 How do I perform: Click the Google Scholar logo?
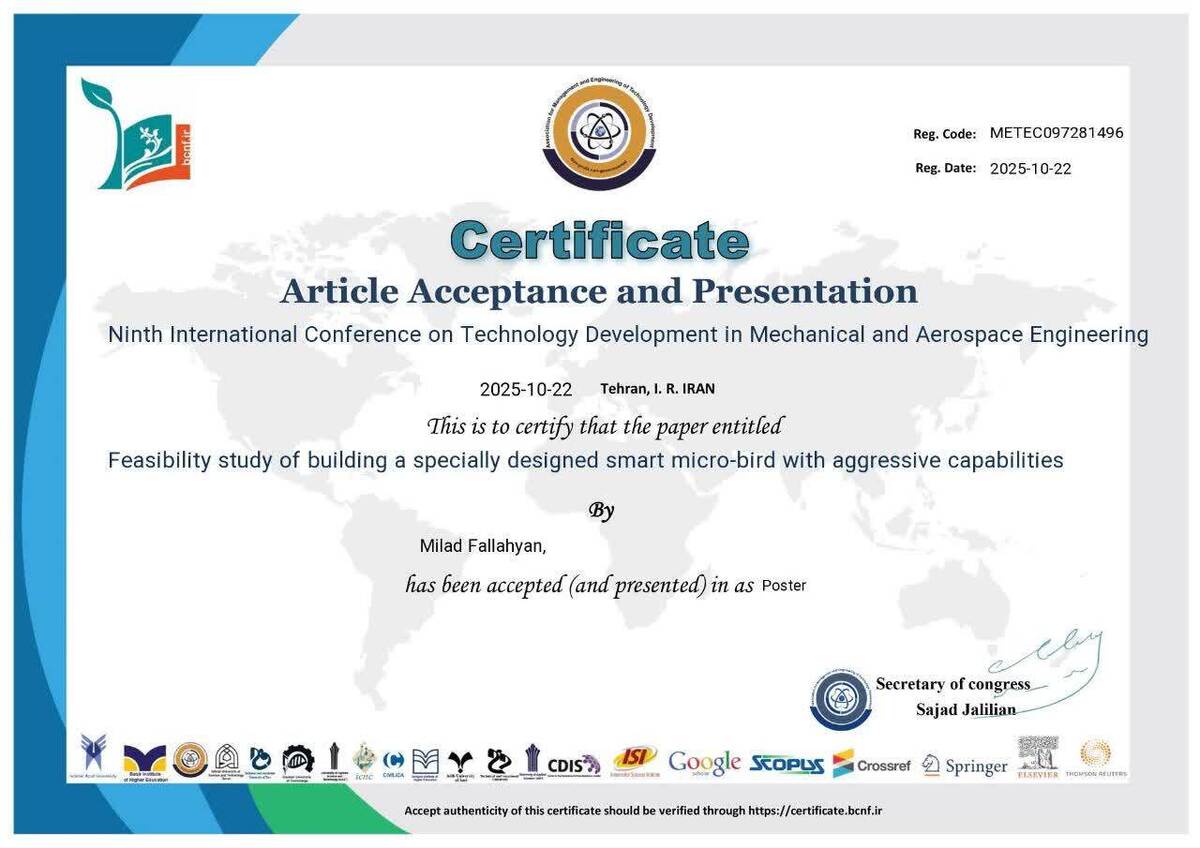pyautogui.click(x=704, y=763)
